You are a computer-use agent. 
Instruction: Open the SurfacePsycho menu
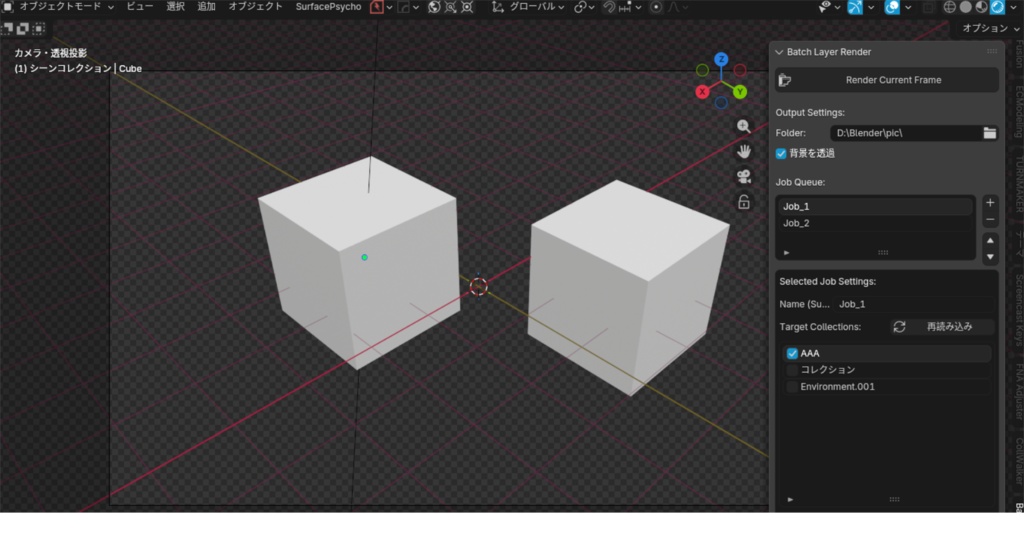point(328,7)
